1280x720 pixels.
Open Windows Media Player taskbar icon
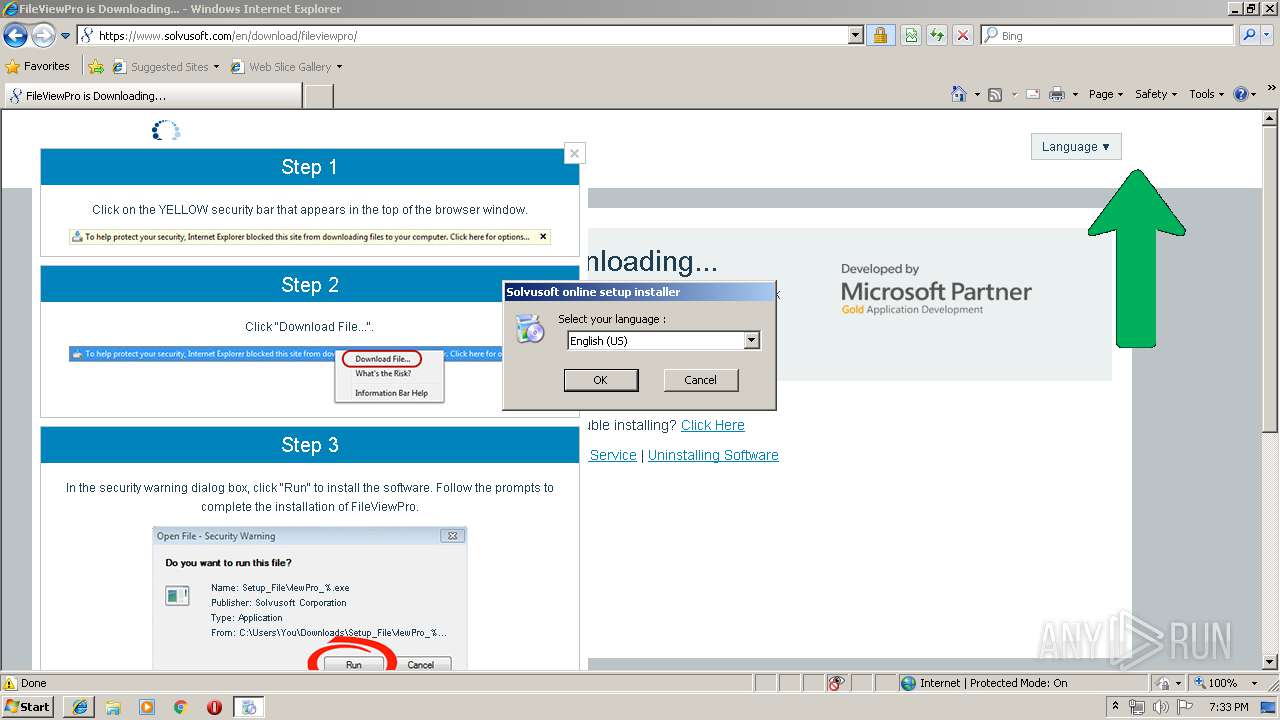[x=147, y=707]
